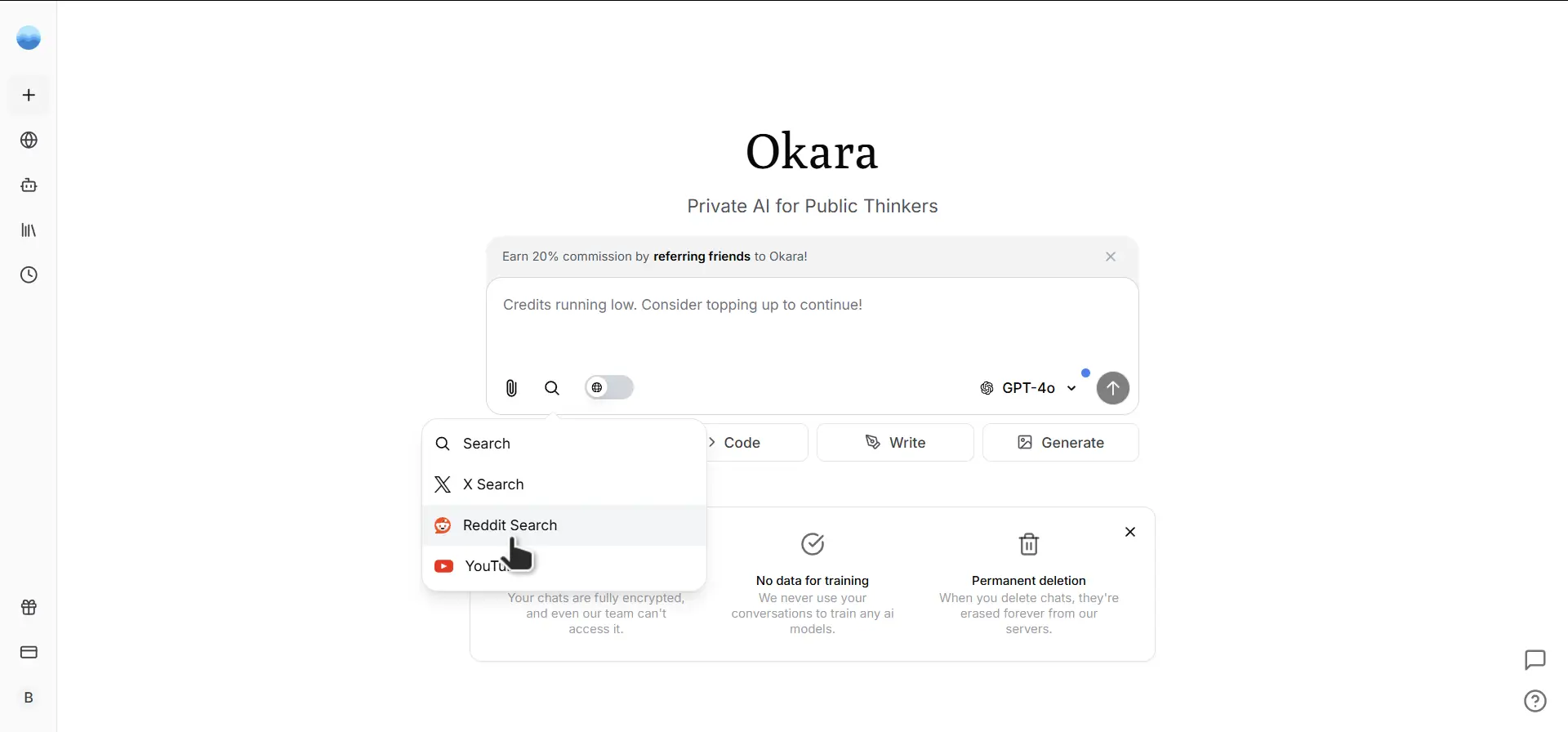This screenshot has height=732, width=1568.
Task: Open the gift rewards icon
Action: point(29,607)
